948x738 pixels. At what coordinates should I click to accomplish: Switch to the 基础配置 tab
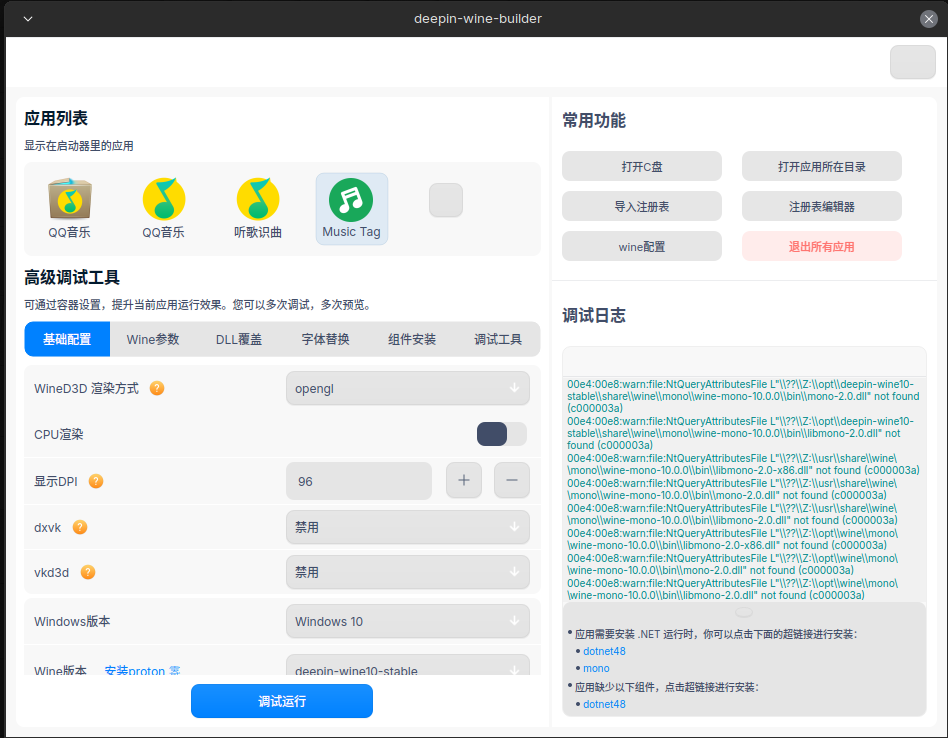click(x=67, y=339)
